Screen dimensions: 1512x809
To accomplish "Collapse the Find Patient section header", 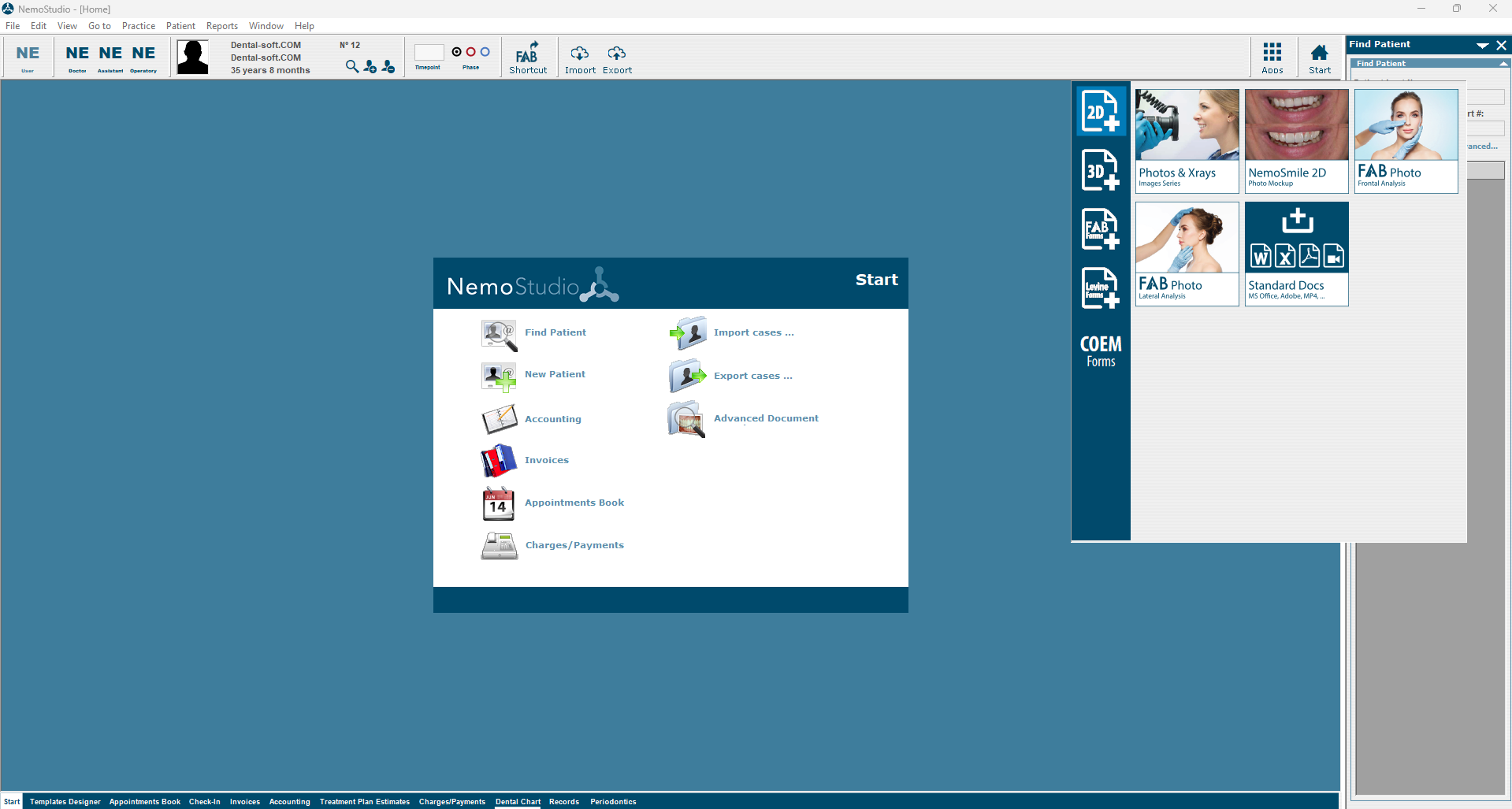I will click(x=1503, y=64).
